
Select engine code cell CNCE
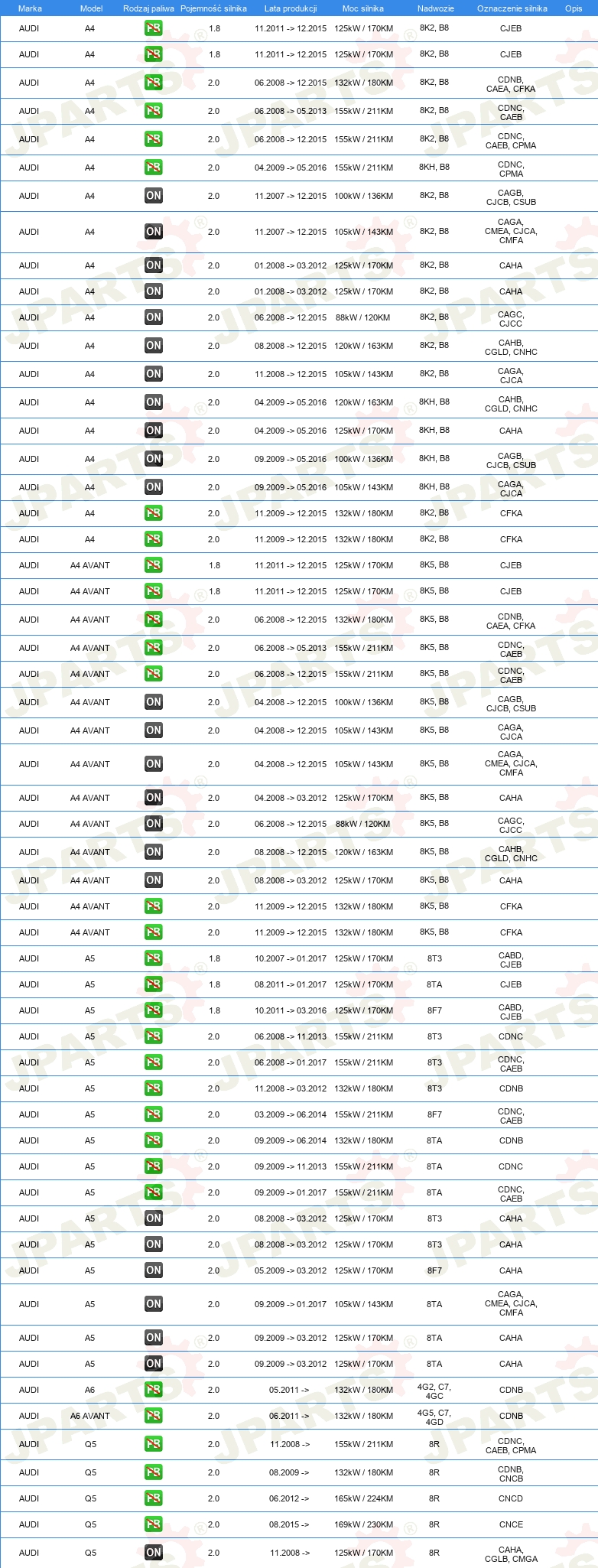pos(511,1524)
